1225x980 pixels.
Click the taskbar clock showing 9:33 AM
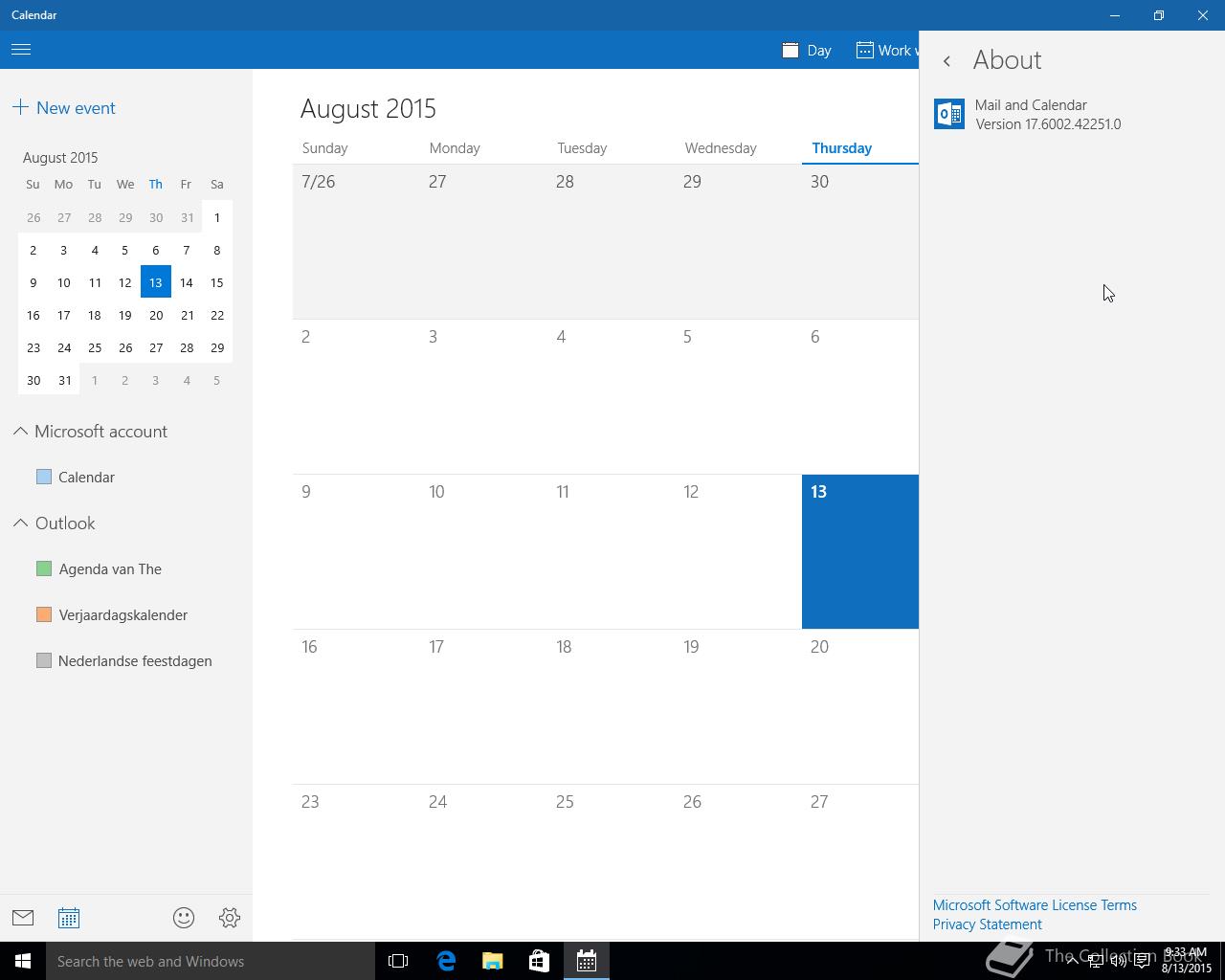tap(1187, 961)
